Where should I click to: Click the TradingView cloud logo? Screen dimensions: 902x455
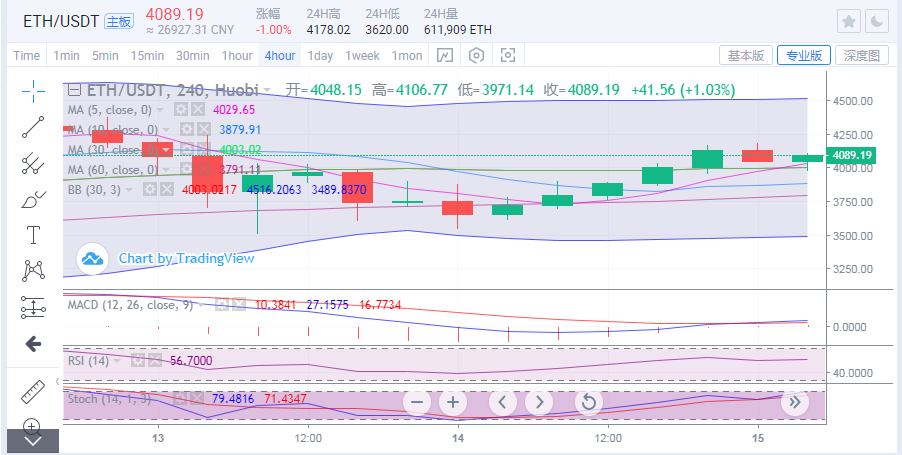coord(93,258)
